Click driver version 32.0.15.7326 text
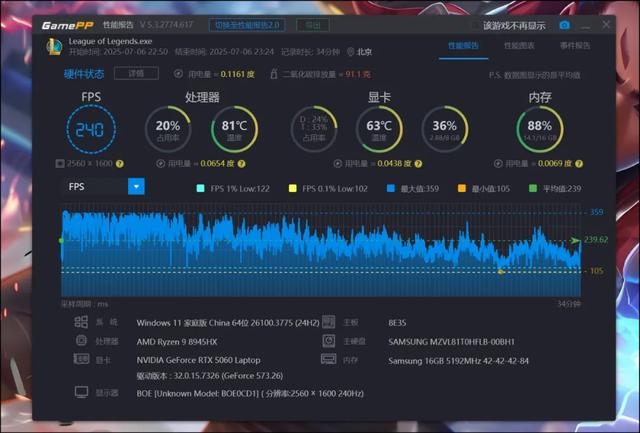This screenshot has width=640, height=433. coord(209,375)
